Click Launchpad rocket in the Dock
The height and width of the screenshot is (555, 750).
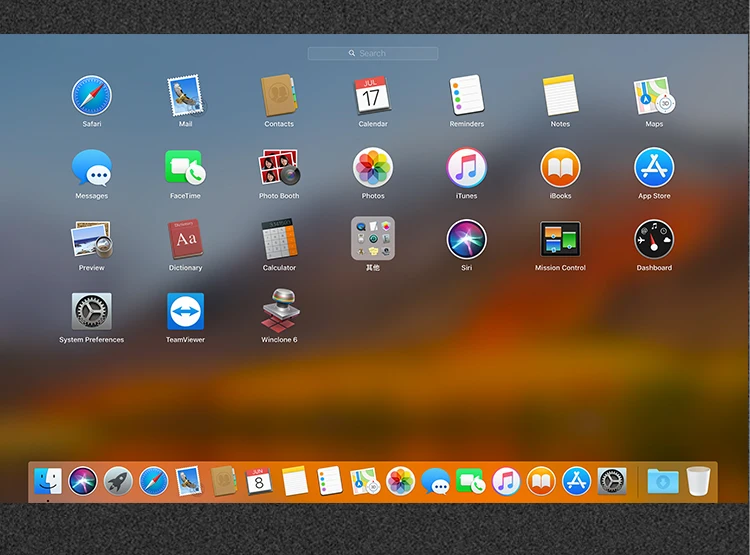[x=118, y=481]
